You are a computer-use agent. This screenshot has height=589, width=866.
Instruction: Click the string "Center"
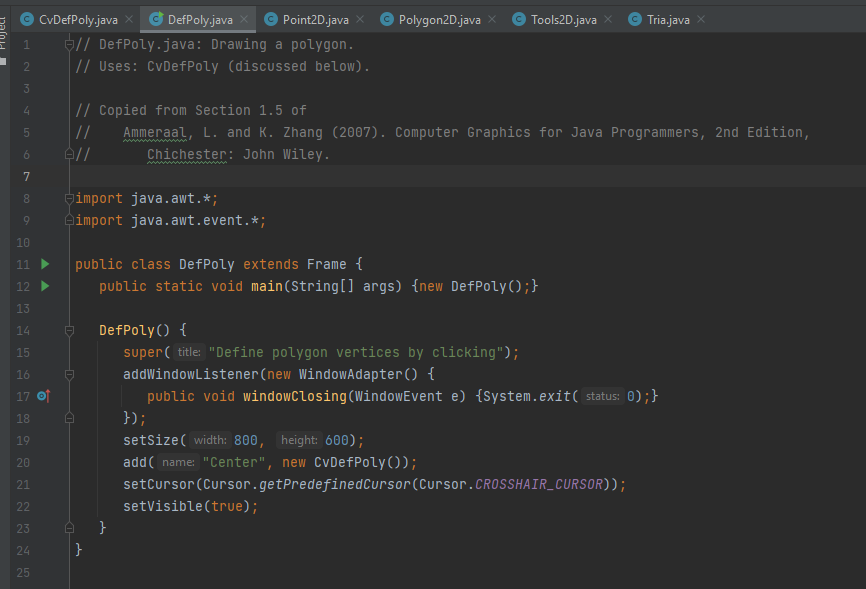[x=234, y=462]
